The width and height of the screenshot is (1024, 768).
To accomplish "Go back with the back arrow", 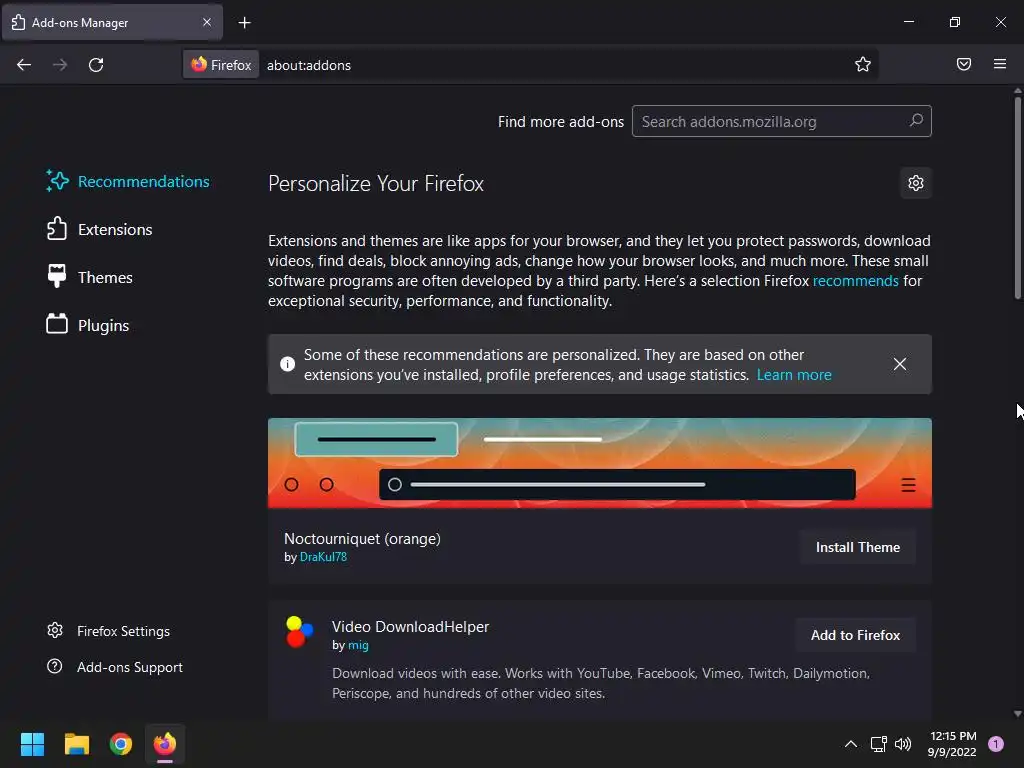I will point(24,65).
